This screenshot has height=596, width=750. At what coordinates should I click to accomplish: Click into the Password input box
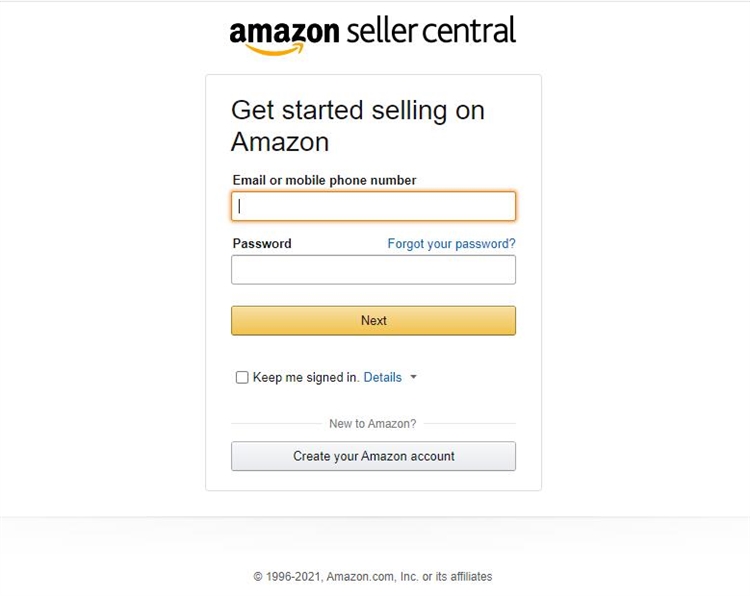point(373,270)
